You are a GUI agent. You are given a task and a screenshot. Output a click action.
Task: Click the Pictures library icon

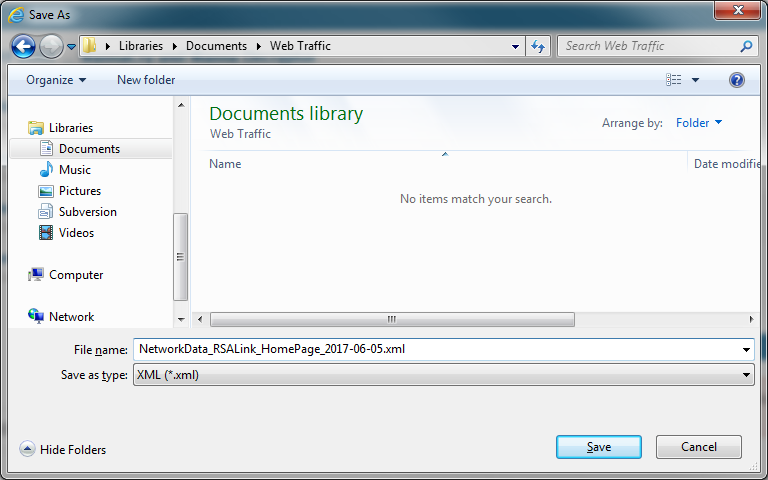[x=46, y=191]
